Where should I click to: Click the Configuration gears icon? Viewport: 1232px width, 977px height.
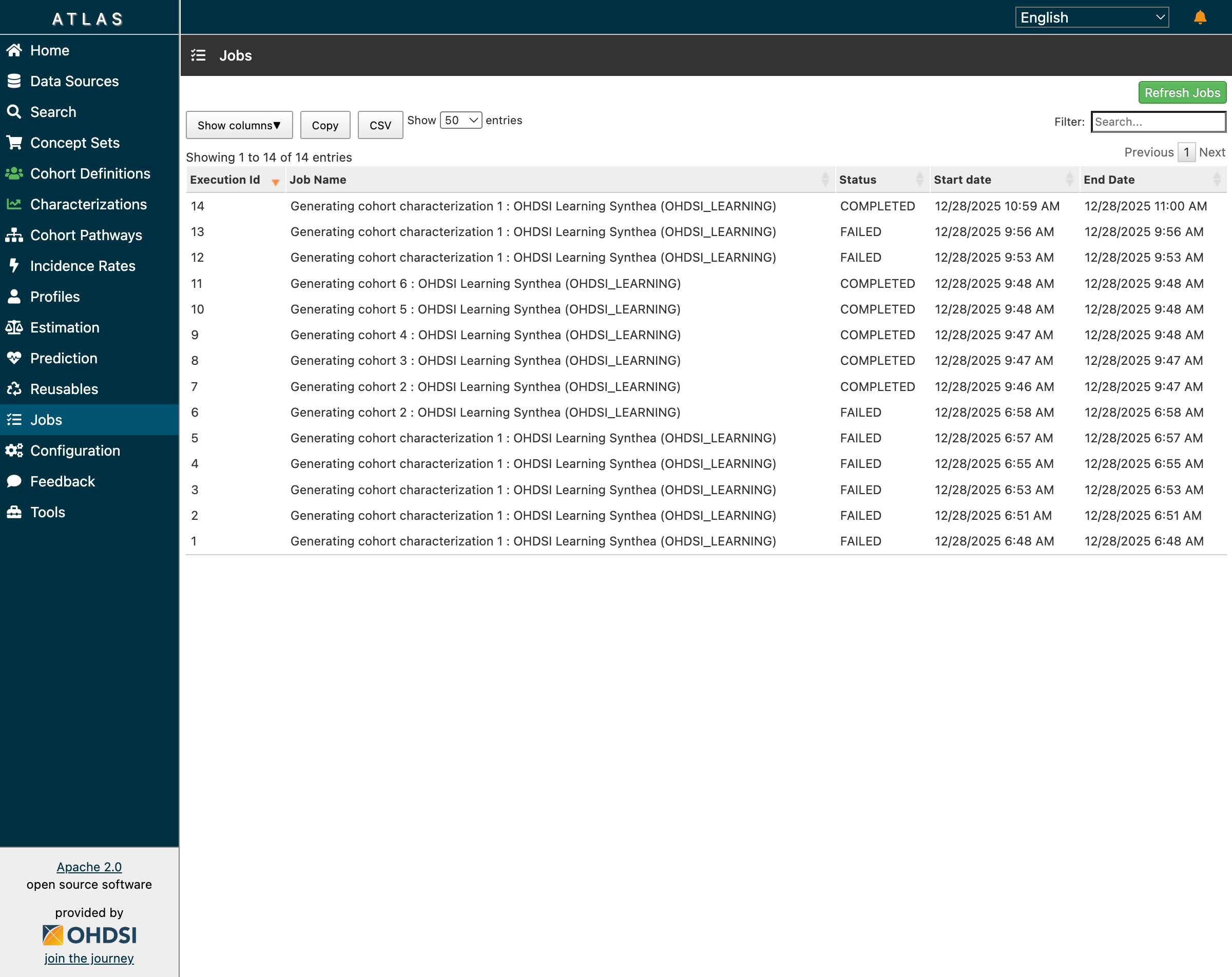(x=14, y=450)
